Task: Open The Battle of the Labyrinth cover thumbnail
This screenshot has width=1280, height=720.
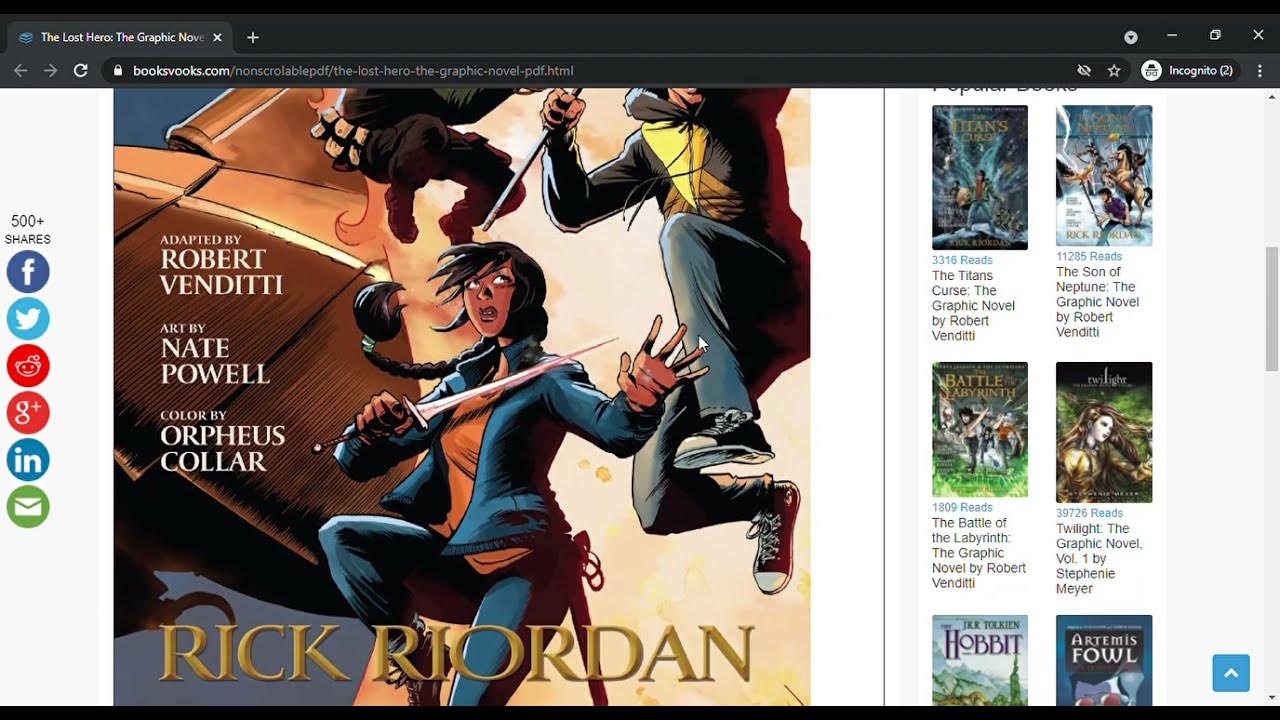Action: click(980, 429)
